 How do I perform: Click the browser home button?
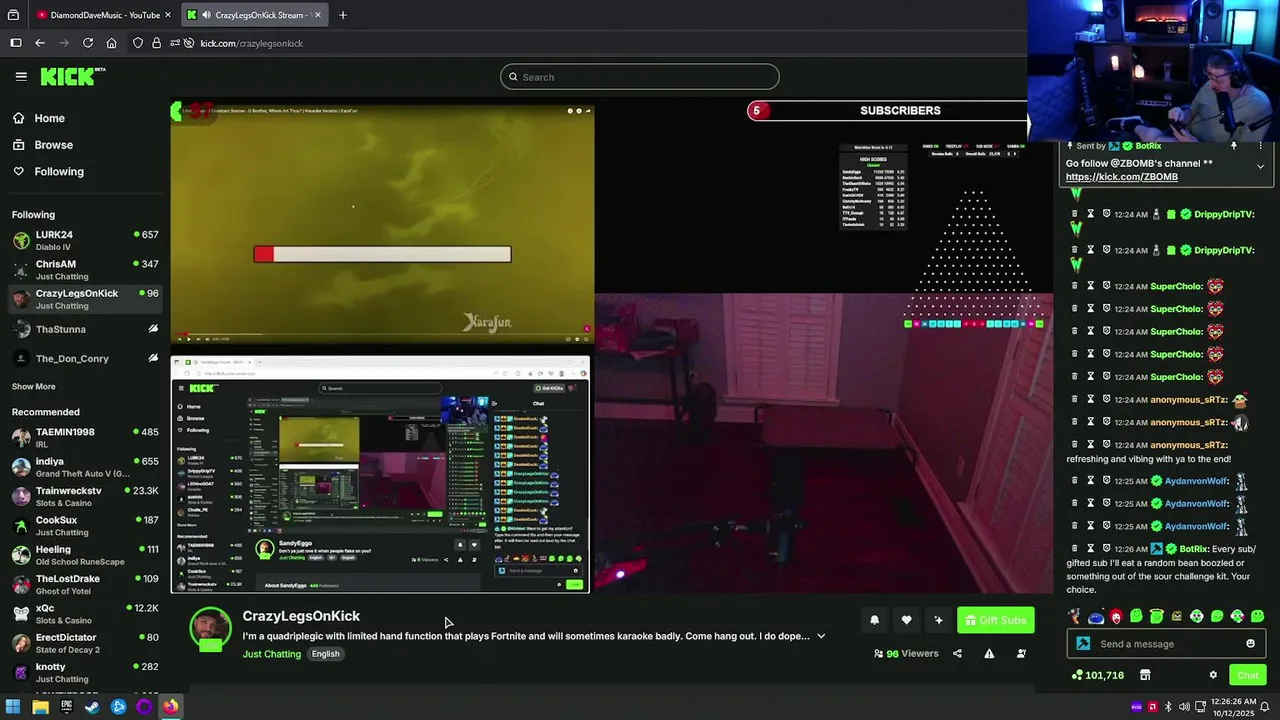112,43
